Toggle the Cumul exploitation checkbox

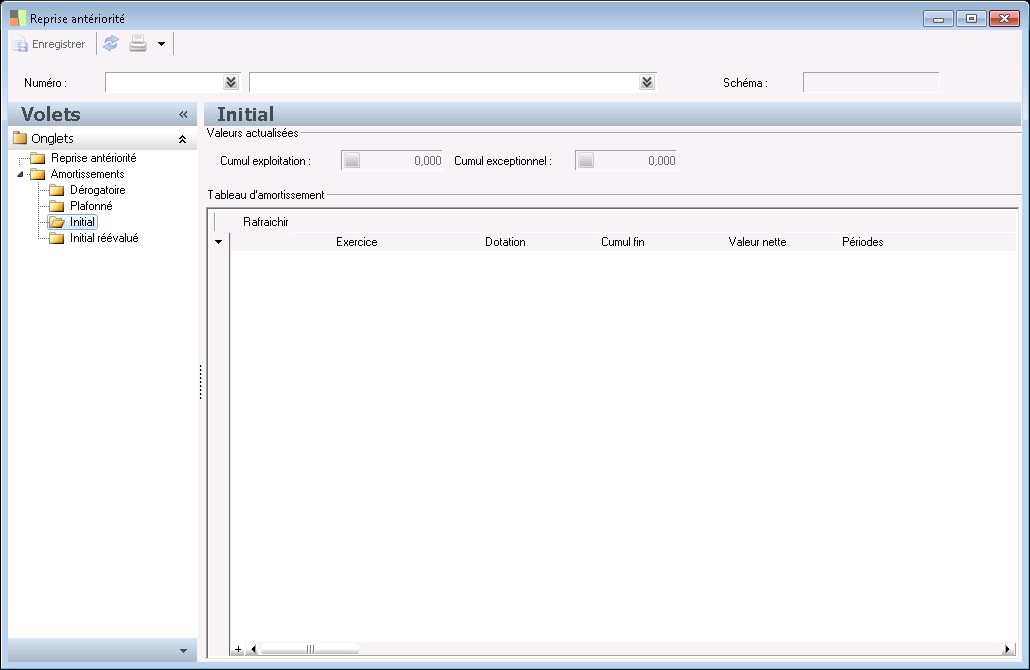(x=351, y=160)
